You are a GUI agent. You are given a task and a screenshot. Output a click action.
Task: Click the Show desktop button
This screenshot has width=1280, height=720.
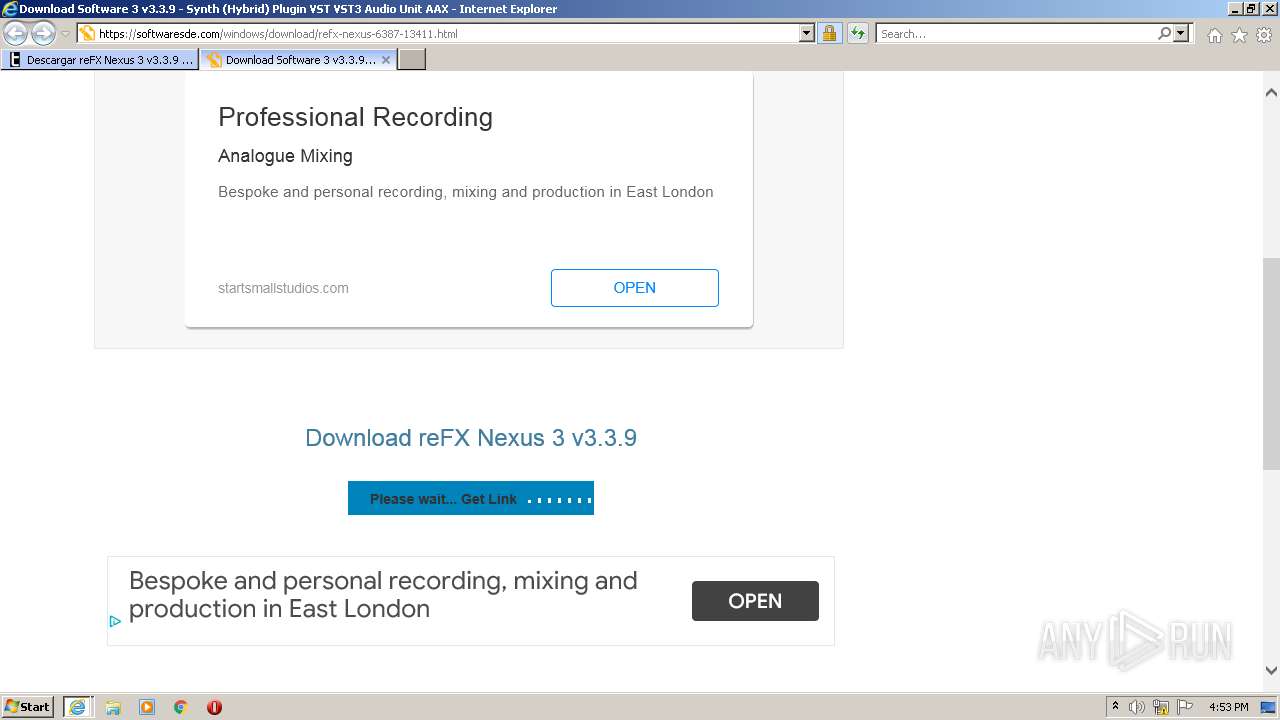tap(1269, 707)
